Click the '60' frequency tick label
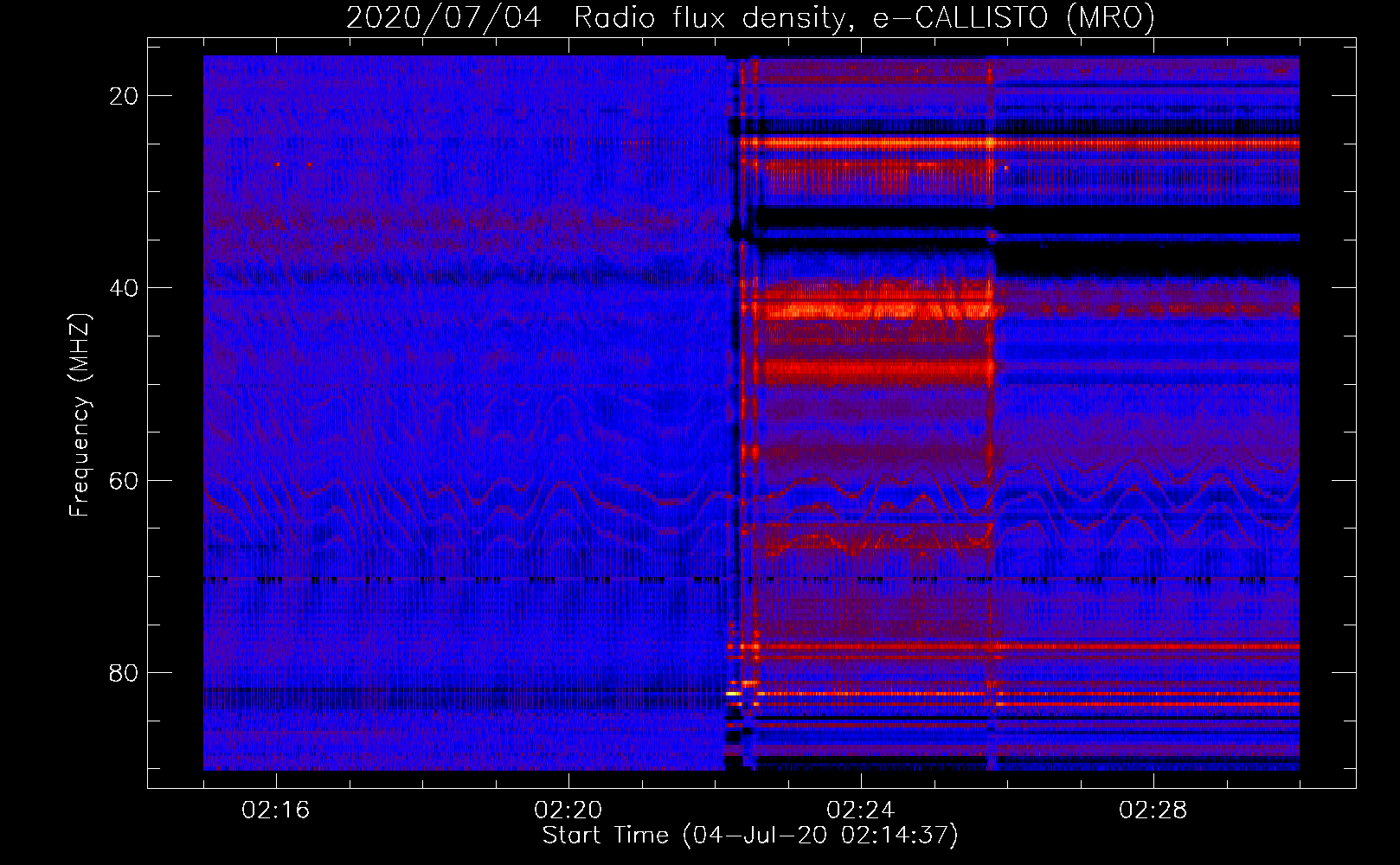 (x=124, y=480)
